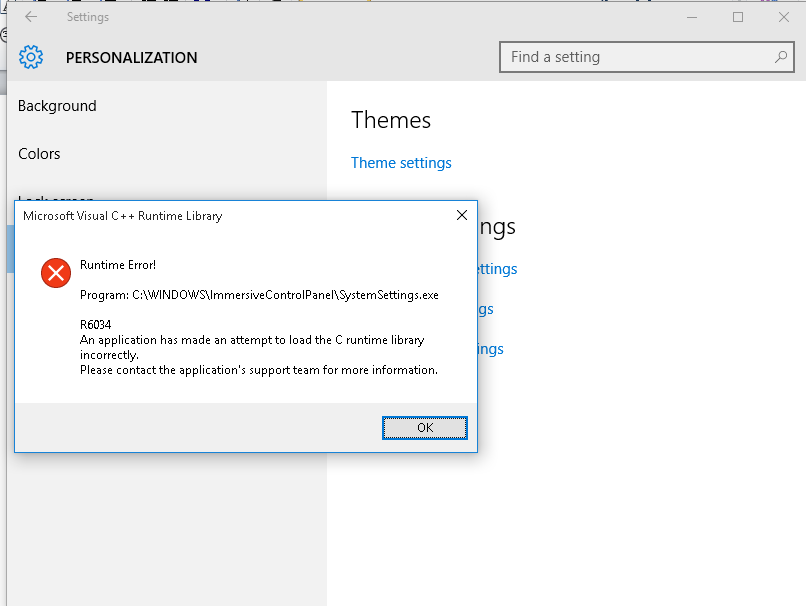Focus the Find a setting field
Viewport: 806px width, 606px height.
click(x=647, y=57)
